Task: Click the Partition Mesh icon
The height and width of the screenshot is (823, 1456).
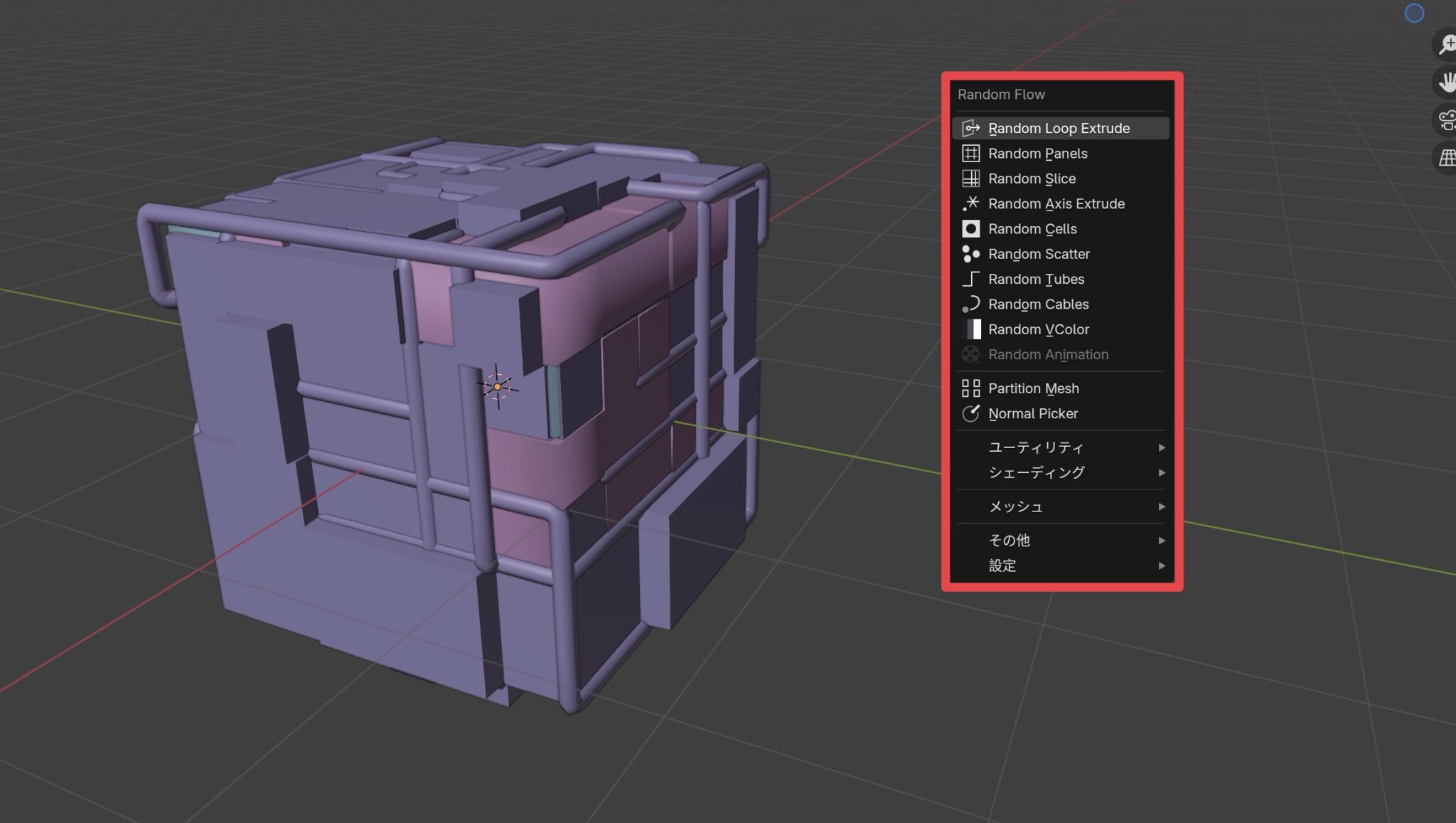Action: coord(970,388)
